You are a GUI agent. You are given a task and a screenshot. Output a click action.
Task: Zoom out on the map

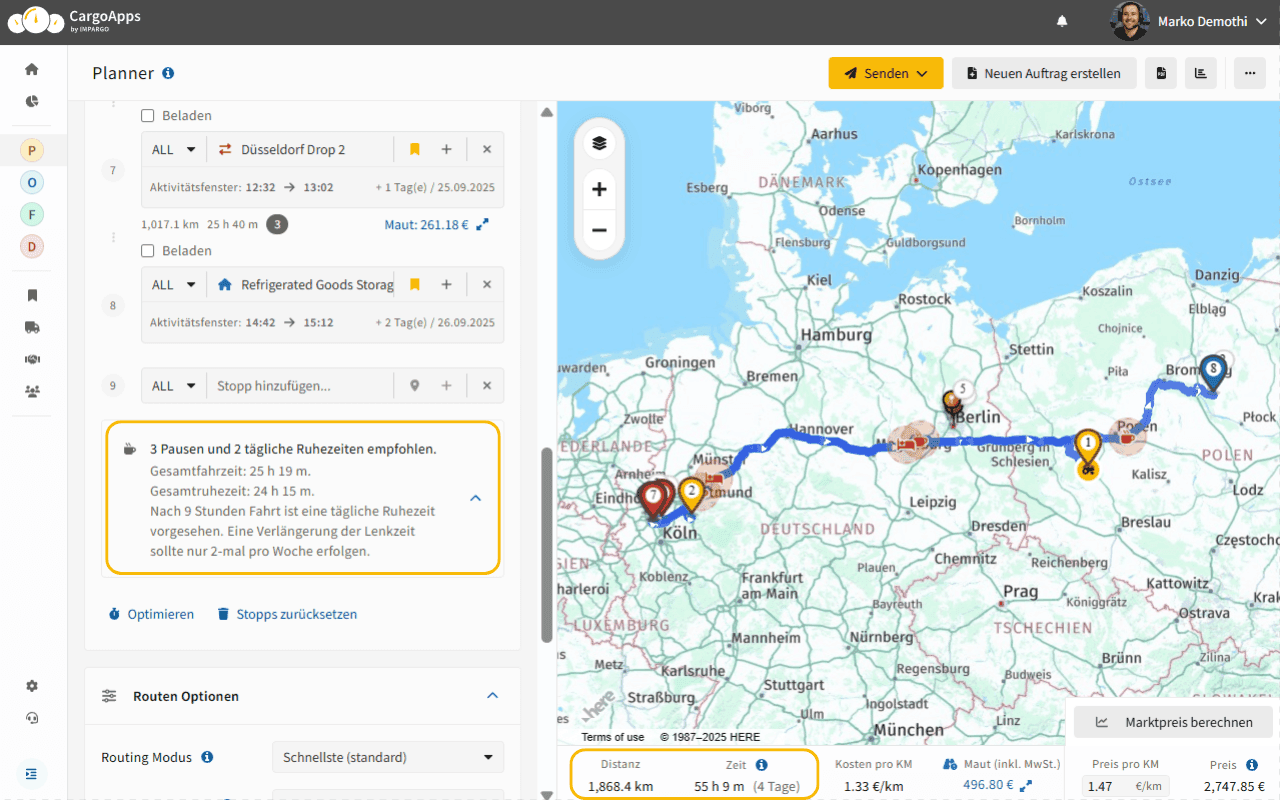point(599,231)
